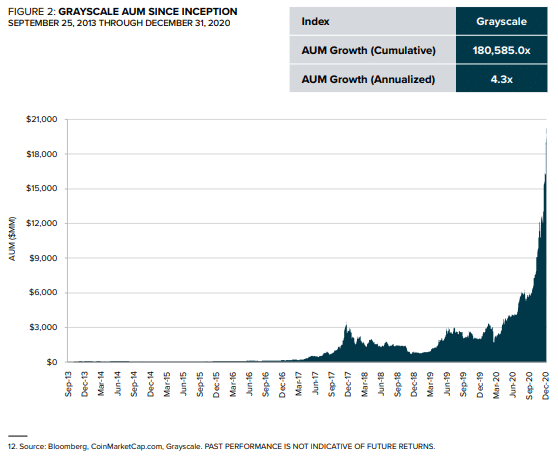Click the '$0' y-axis label
The height and width of the screenshot is (456, 558).
52,362
